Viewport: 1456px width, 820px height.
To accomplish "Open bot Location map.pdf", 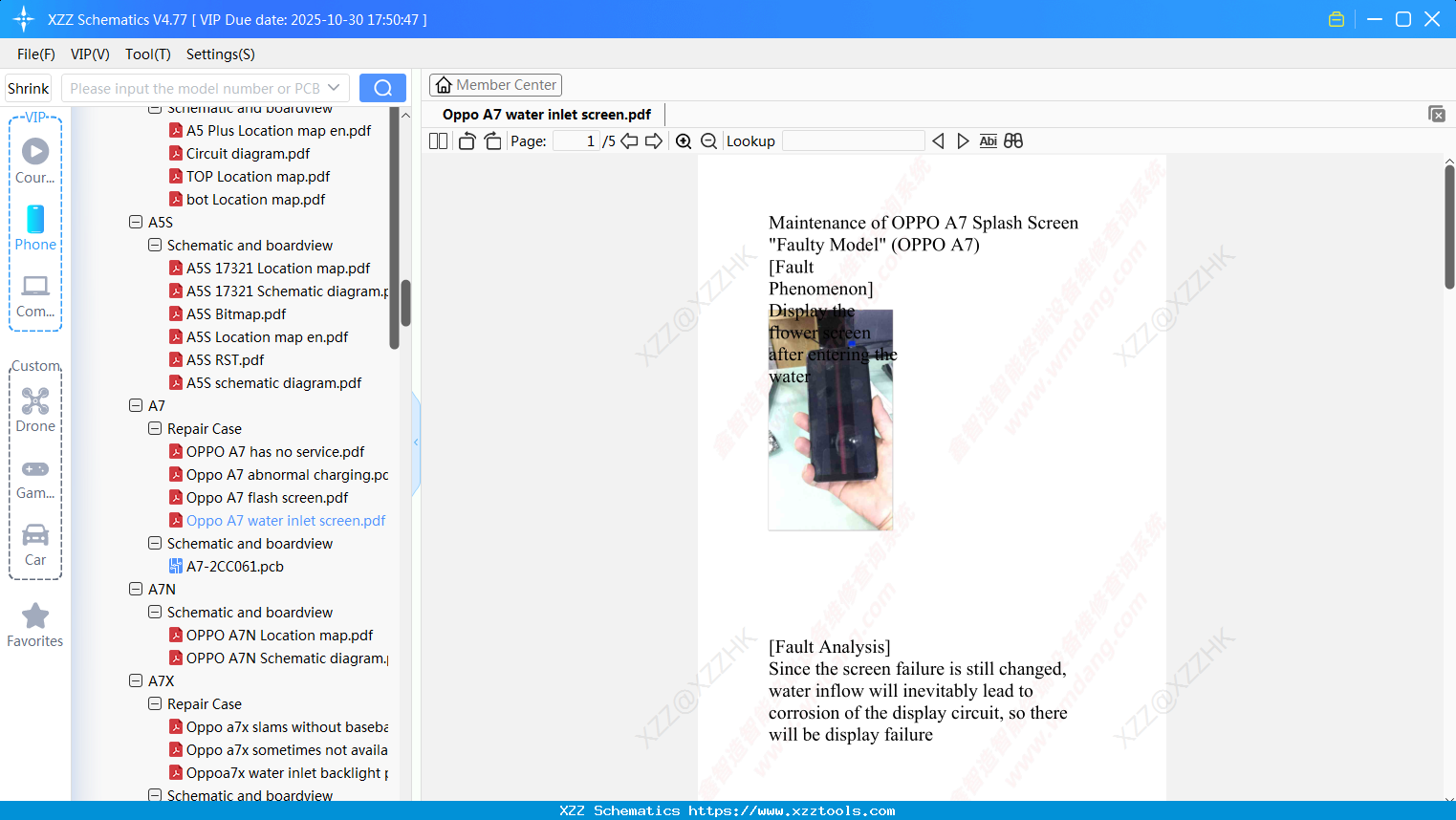I will [x=248, y=200].
